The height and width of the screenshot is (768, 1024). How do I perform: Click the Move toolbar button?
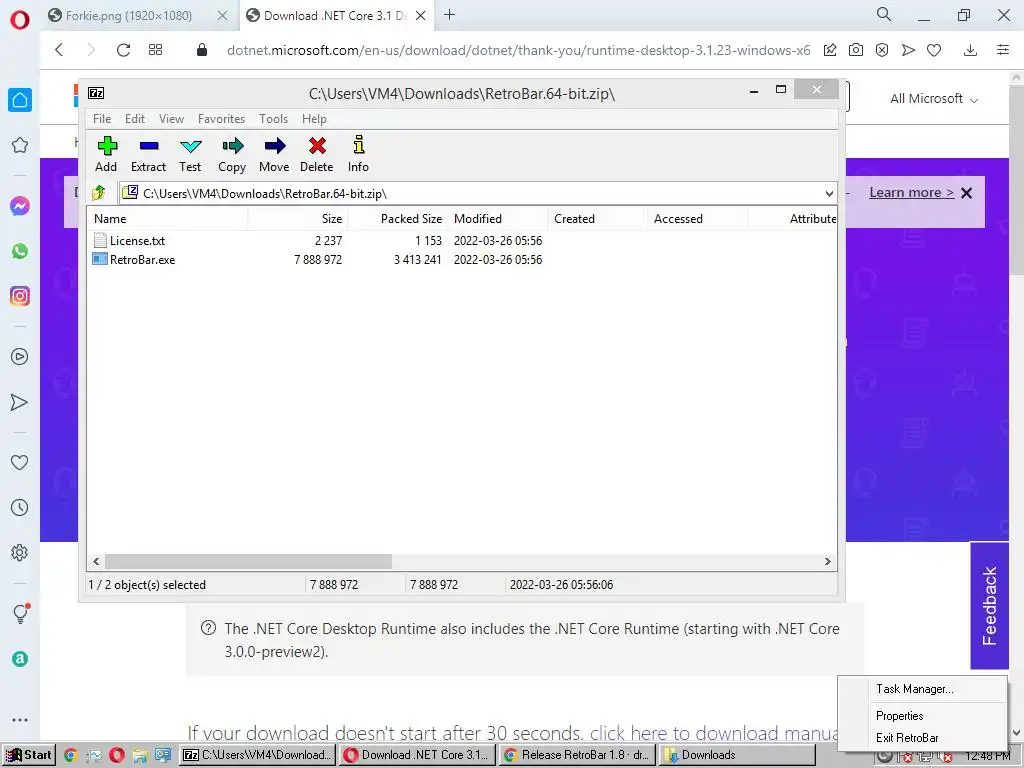pos(274,154)
